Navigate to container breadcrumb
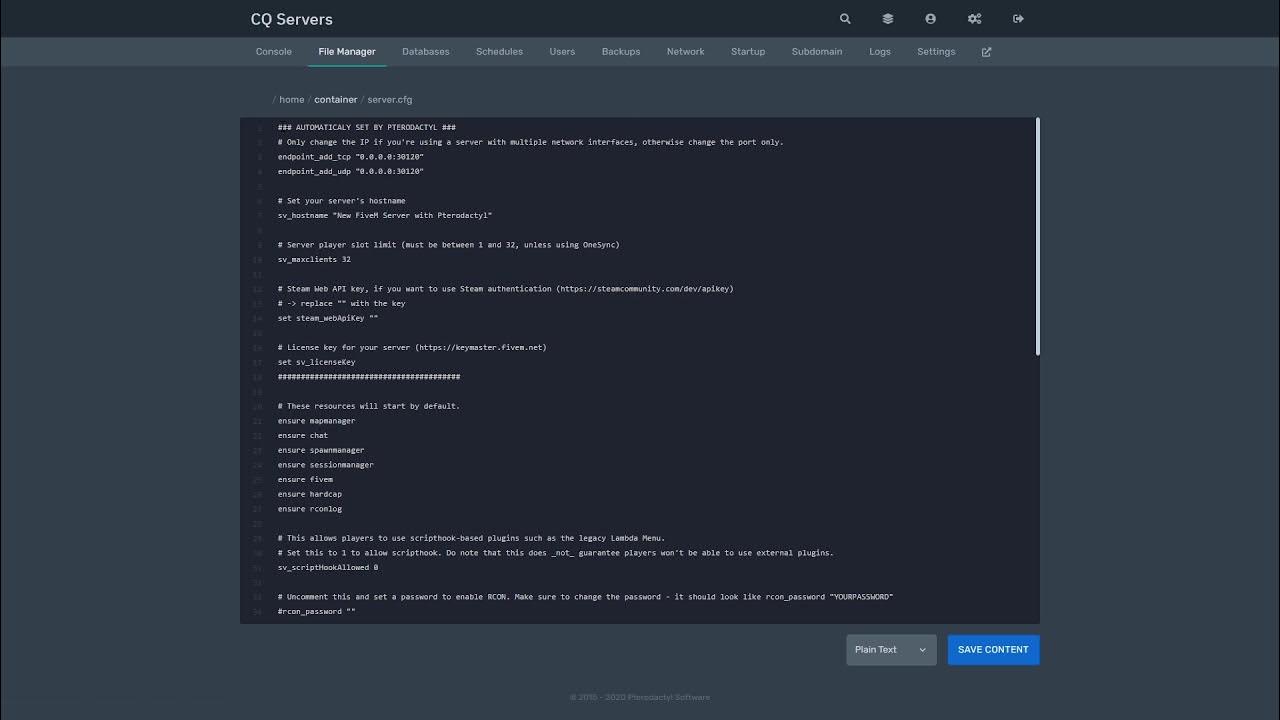The image size is (1280, 720). [x=336, y=100]
